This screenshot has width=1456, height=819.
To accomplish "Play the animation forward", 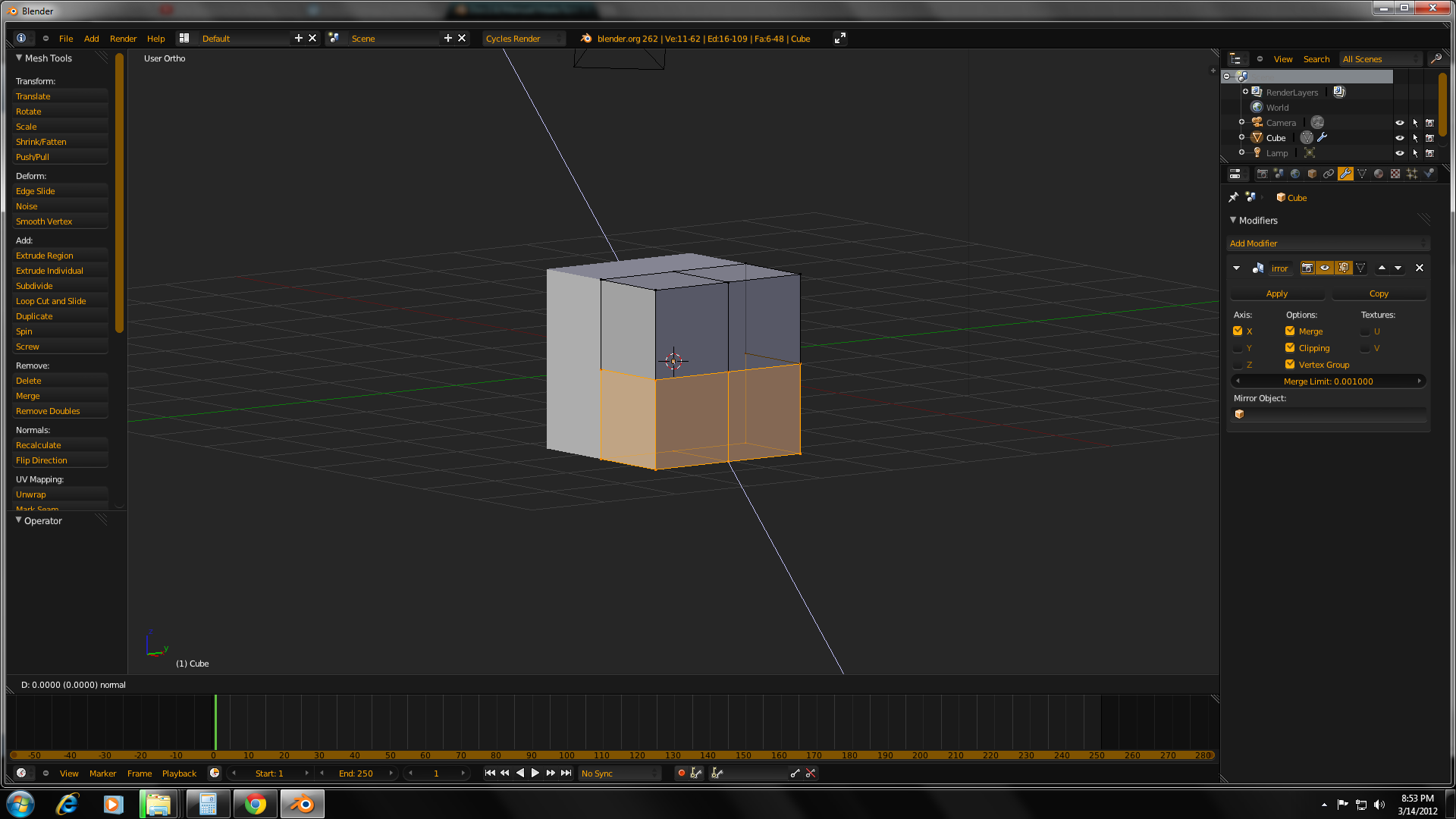I will point(535,773).
